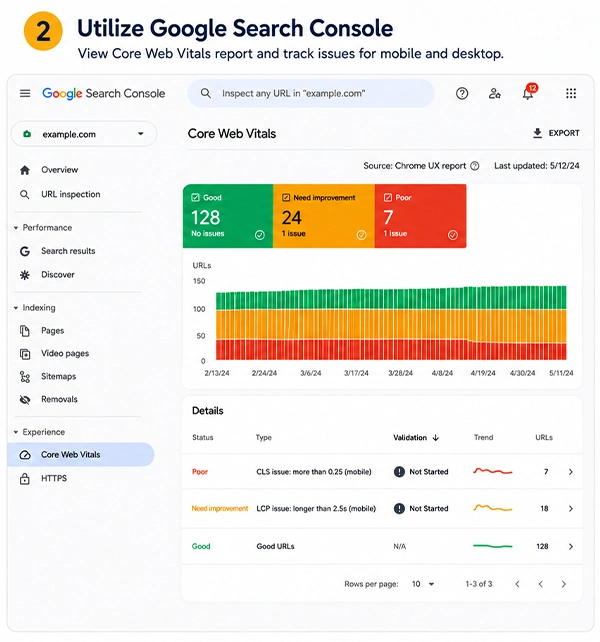Sort by the Validation column arrow
The width and height of the screenshot is (600, 642).
(436, 438)
